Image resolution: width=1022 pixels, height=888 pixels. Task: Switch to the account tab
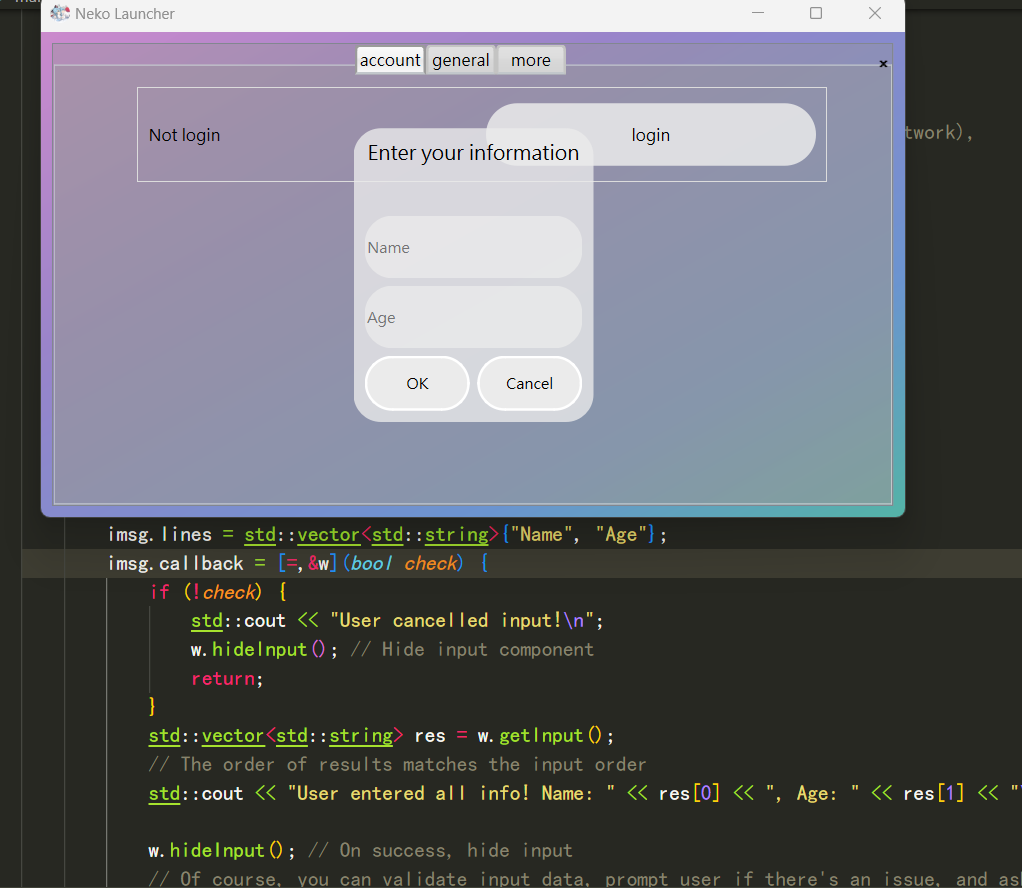click(390, 60)
